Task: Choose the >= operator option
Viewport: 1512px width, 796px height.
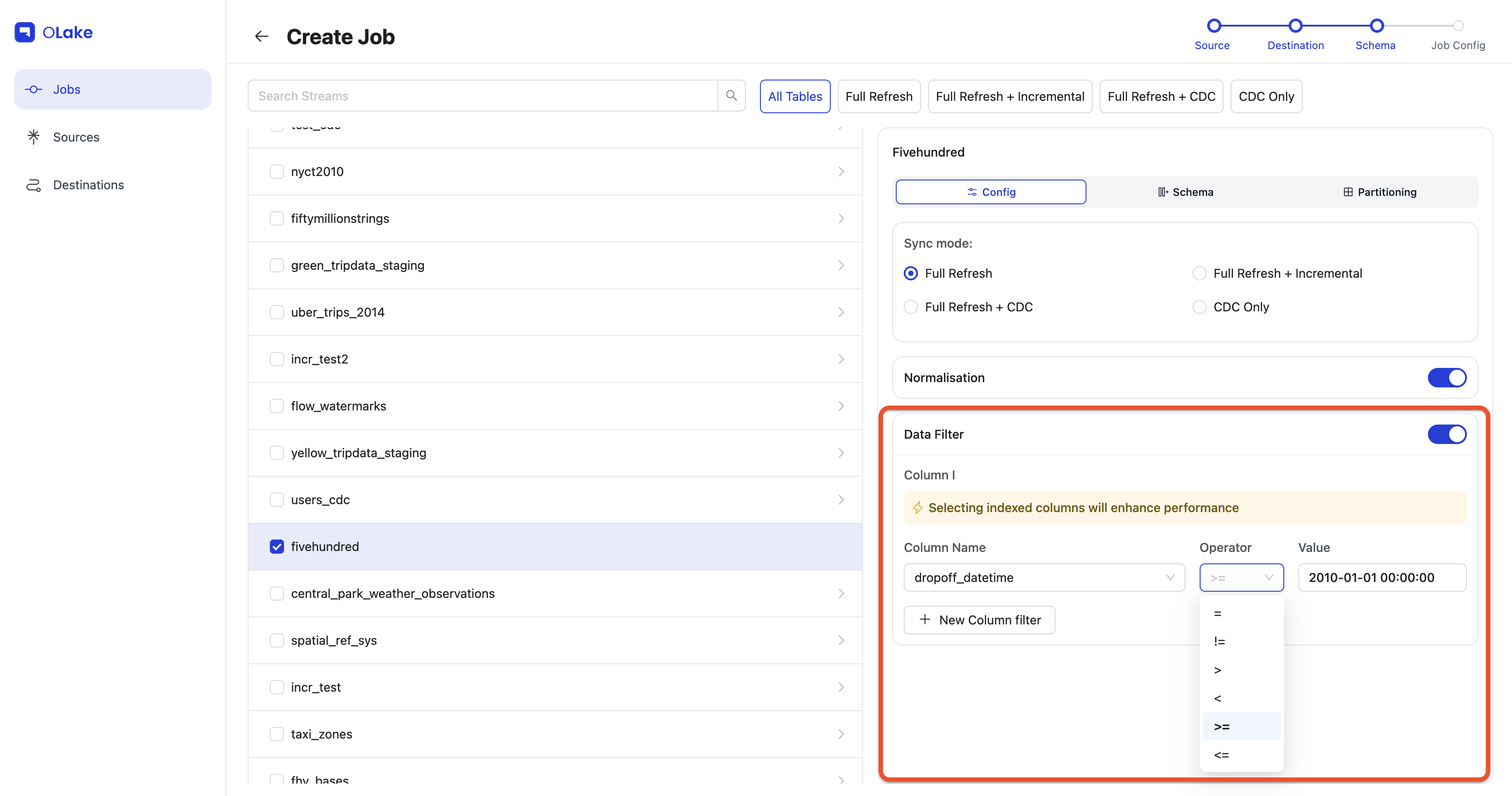Action: [1241, 726]
